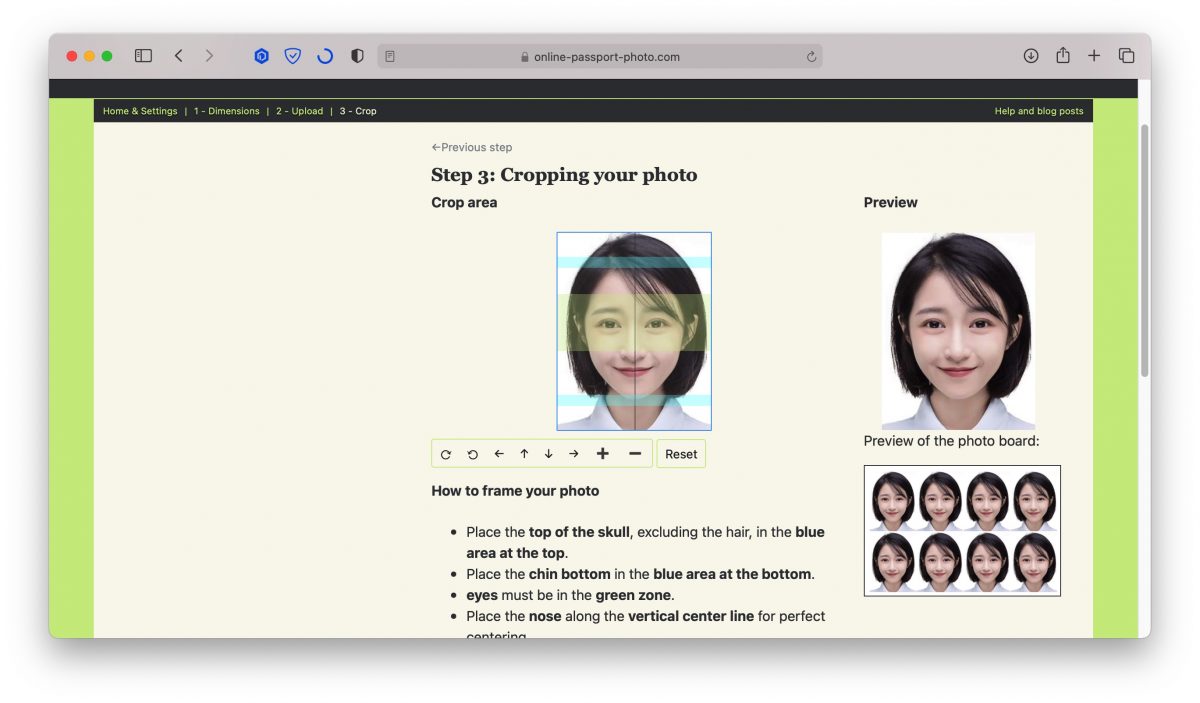Go to 2 - Upload step
Viewport: 1200px width, 703px height.
coord(300,111)
